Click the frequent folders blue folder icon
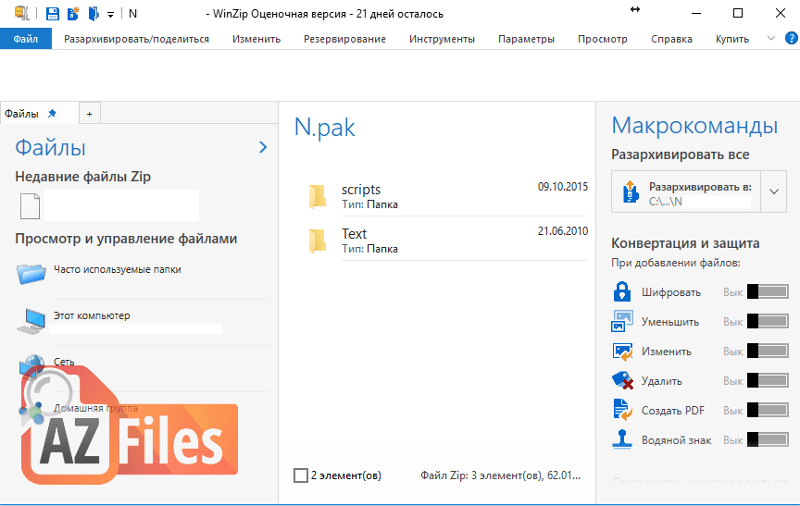The image size is (800, 506). (x=32, y=273)
